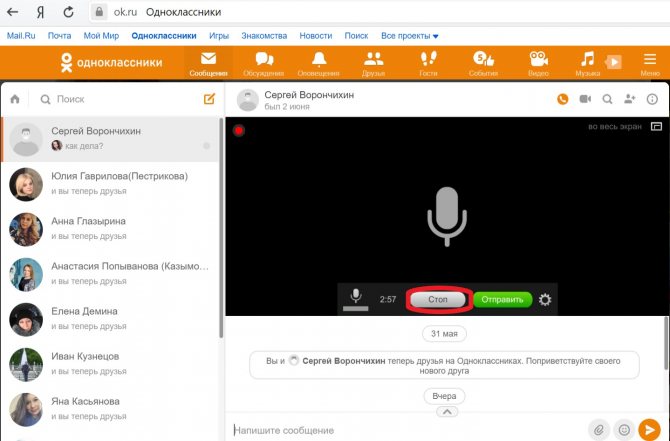
Task: Click chat history scrollbar
Action: pyautogui.click(x=667, y=343)
